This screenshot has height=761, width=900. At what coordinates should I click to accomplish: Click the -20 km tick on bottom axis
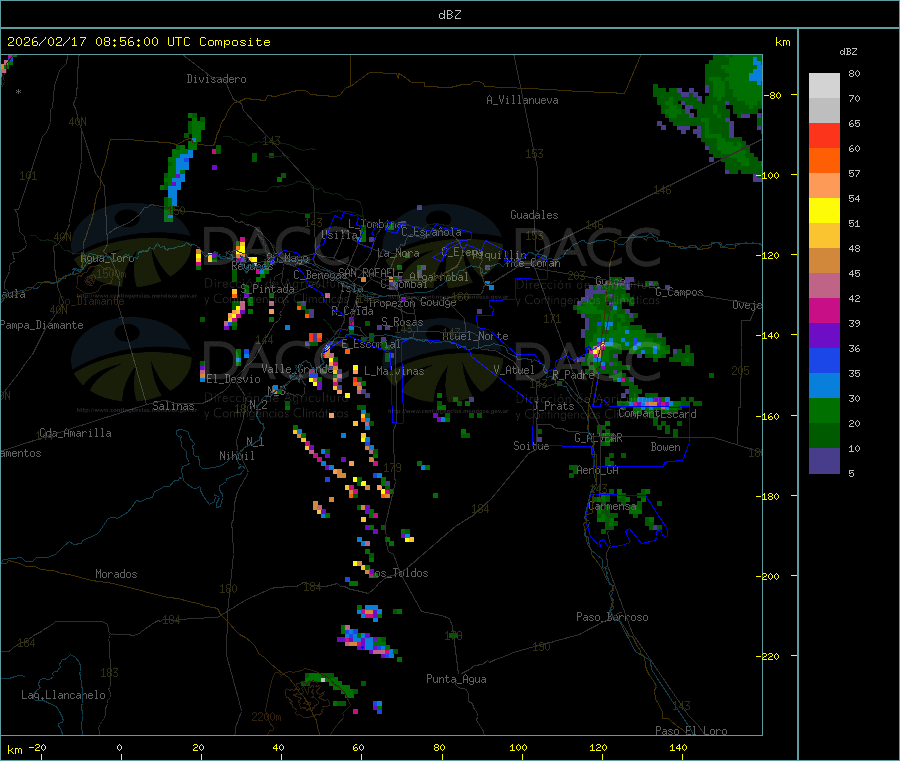[37, 747]
